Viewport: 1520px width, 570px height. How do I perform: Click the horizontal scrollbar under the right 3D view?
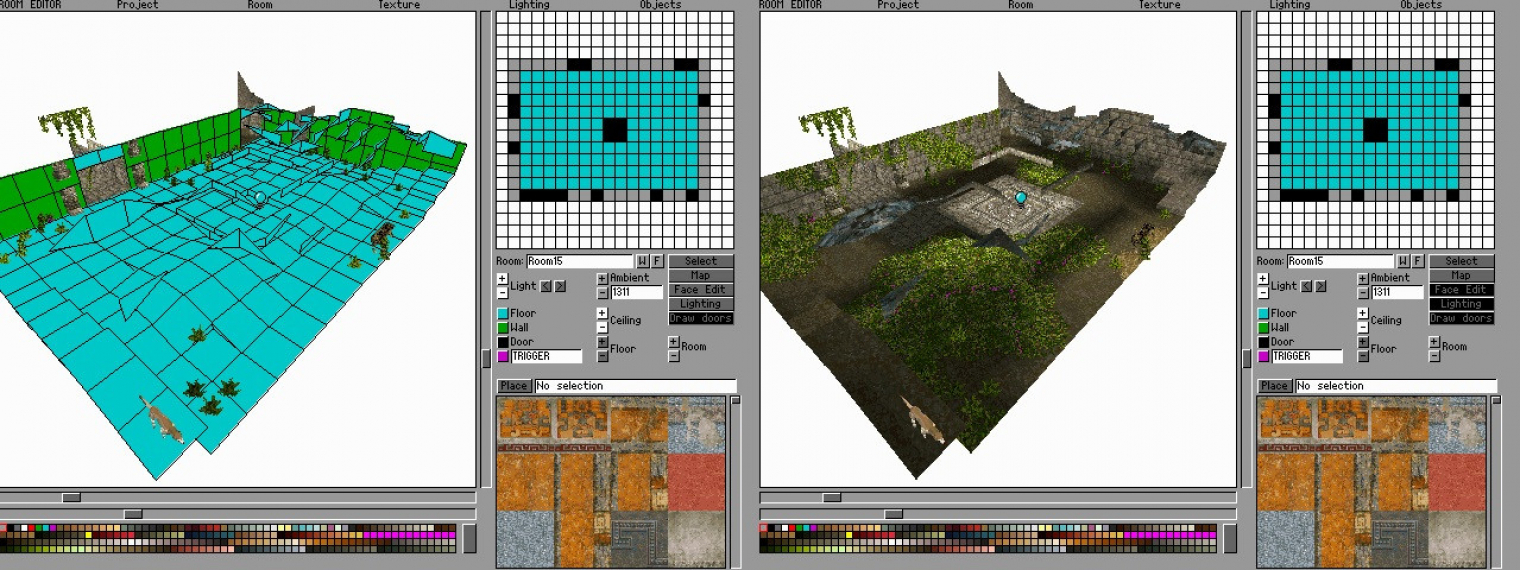998,497
